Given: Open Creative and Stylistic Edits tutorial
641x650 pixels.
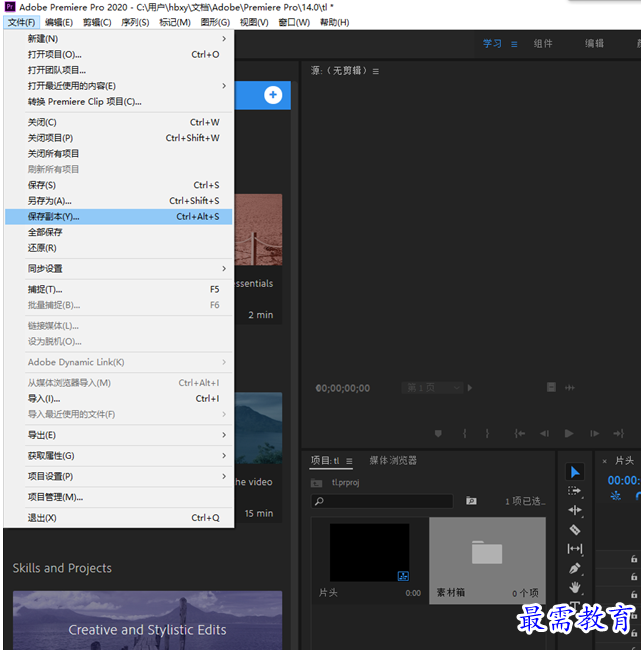Looking at the screenshot, I should click(x=148, y=621).
